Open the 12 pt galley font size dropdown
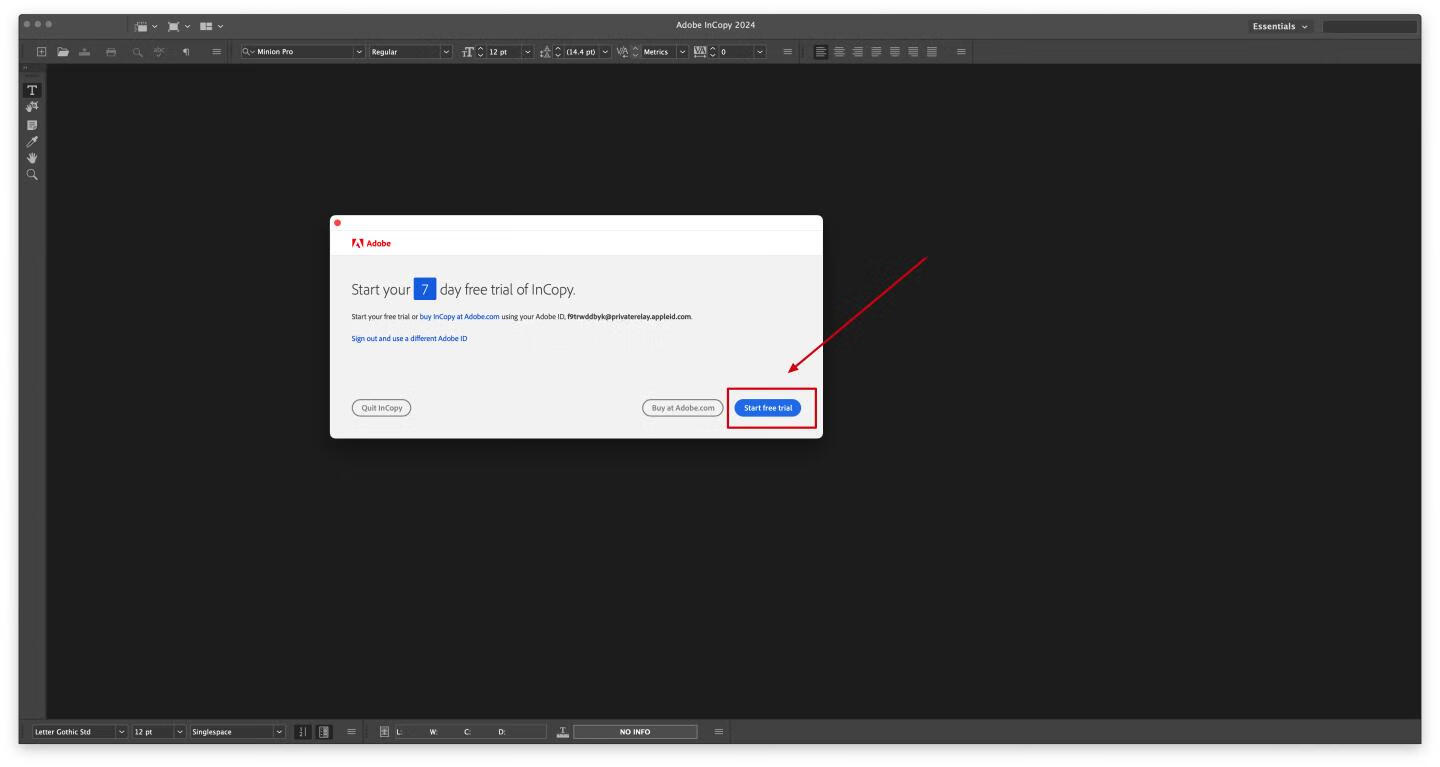This screenshot has height=767, width=1440. point(180,732)
